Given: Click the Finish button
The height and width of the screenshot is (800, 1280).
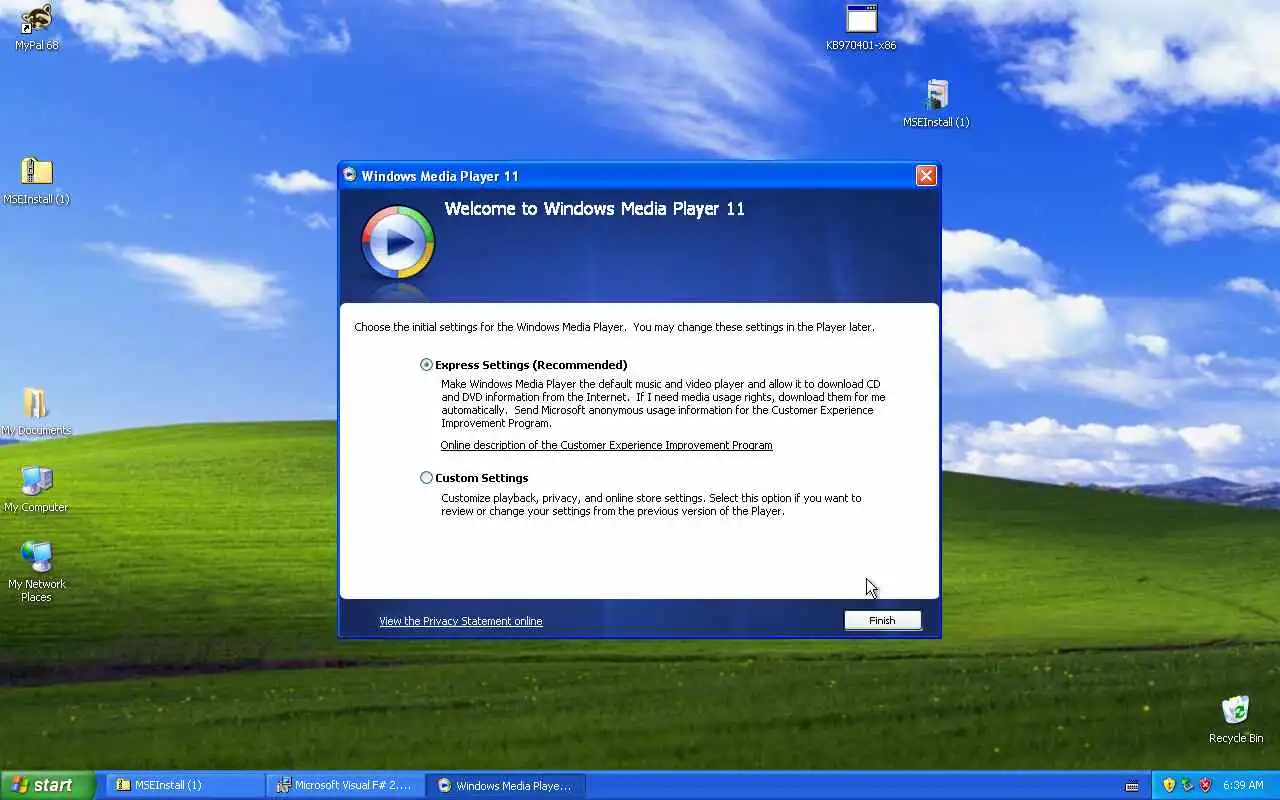Looking at the screenshot, I should (x=882, y=621).
